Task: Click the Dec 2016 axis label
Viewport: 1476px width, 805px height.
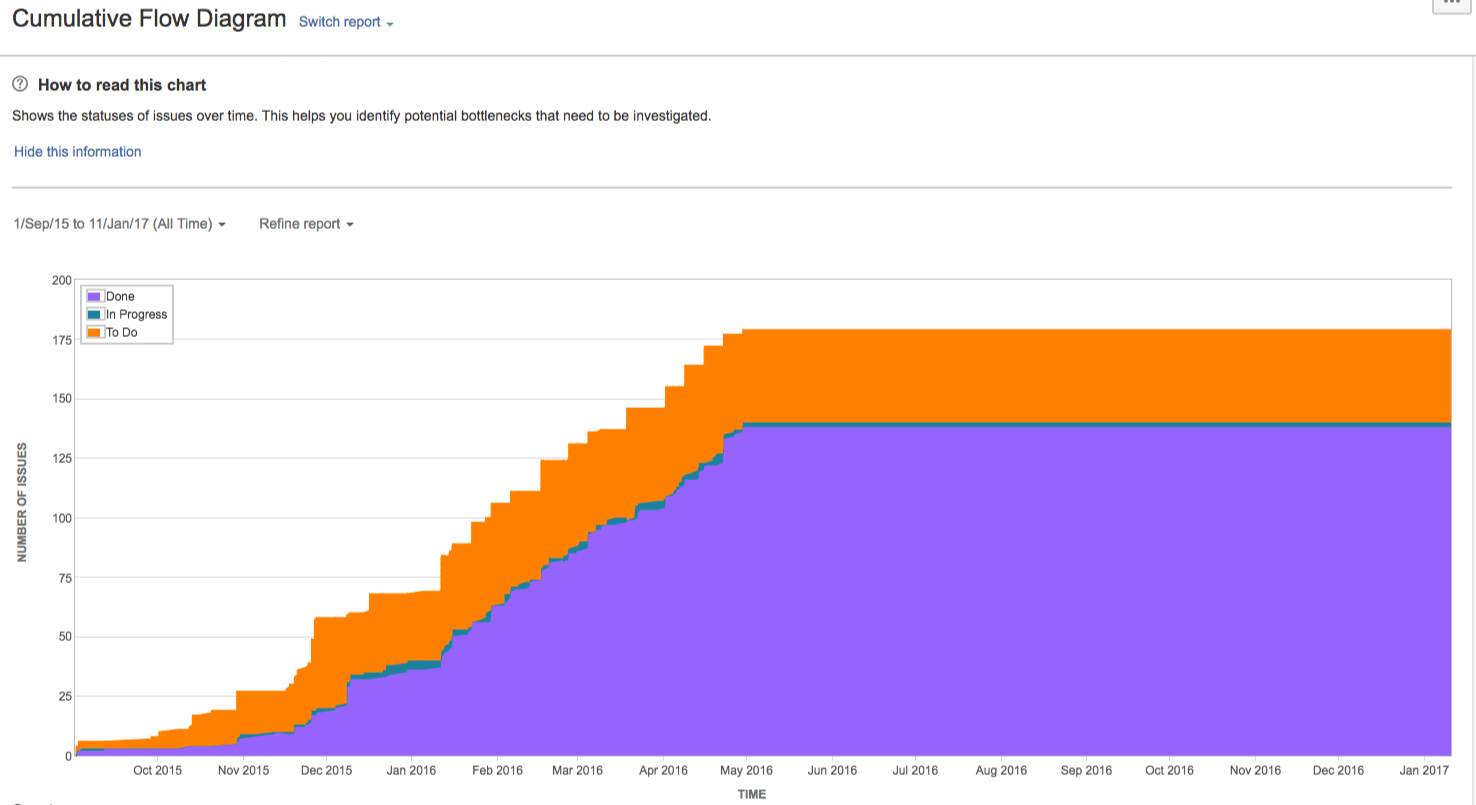Action: tap(1338, 770)
